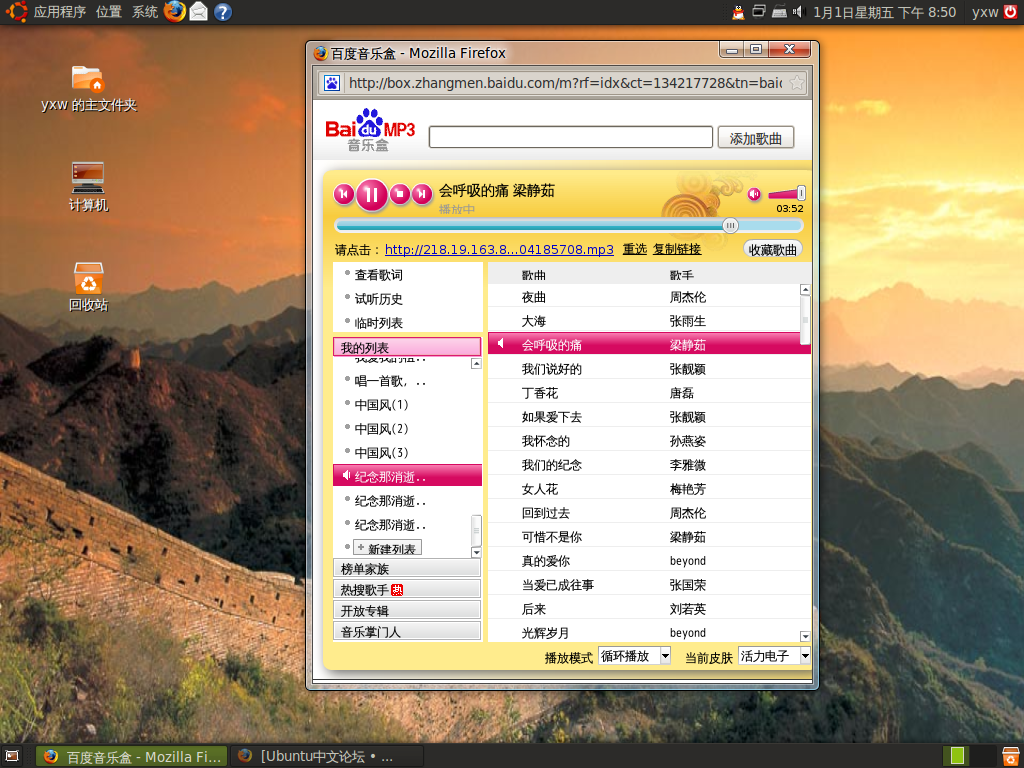The image size is (1024, 768).
Task: Click the Baidu MP3 logo
Action: pyautogui.click(x=370, y=130)
